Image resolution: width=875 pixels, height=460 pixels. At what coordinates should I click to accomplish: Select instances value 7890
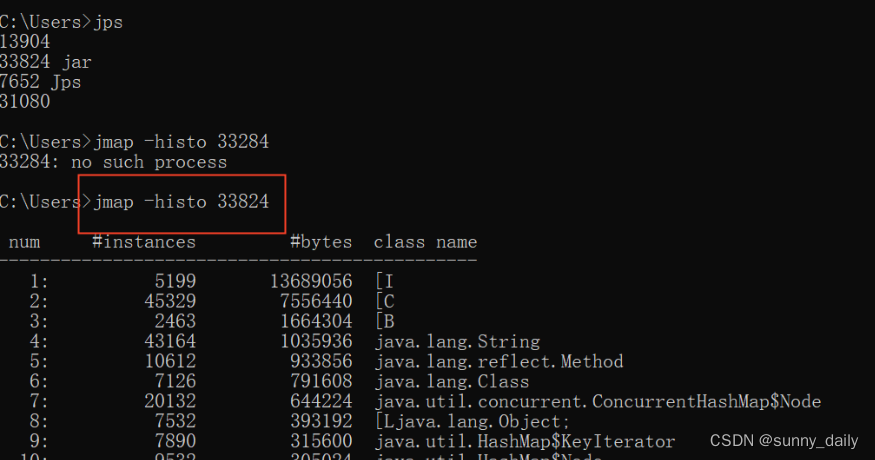[176, 442]
